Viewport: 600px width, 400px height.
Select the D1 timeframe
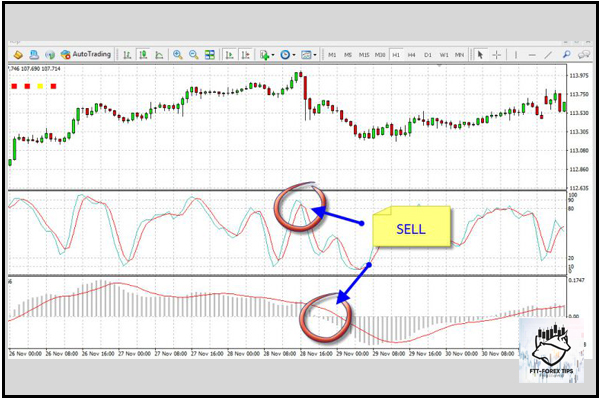click(428, 55)
